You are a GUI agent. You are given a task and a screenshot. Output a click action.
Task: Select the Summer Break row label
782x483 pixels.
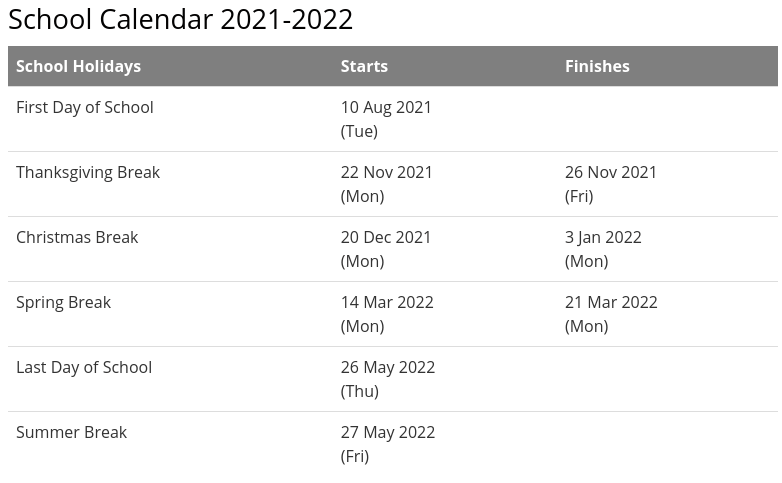tap(71, 432)
